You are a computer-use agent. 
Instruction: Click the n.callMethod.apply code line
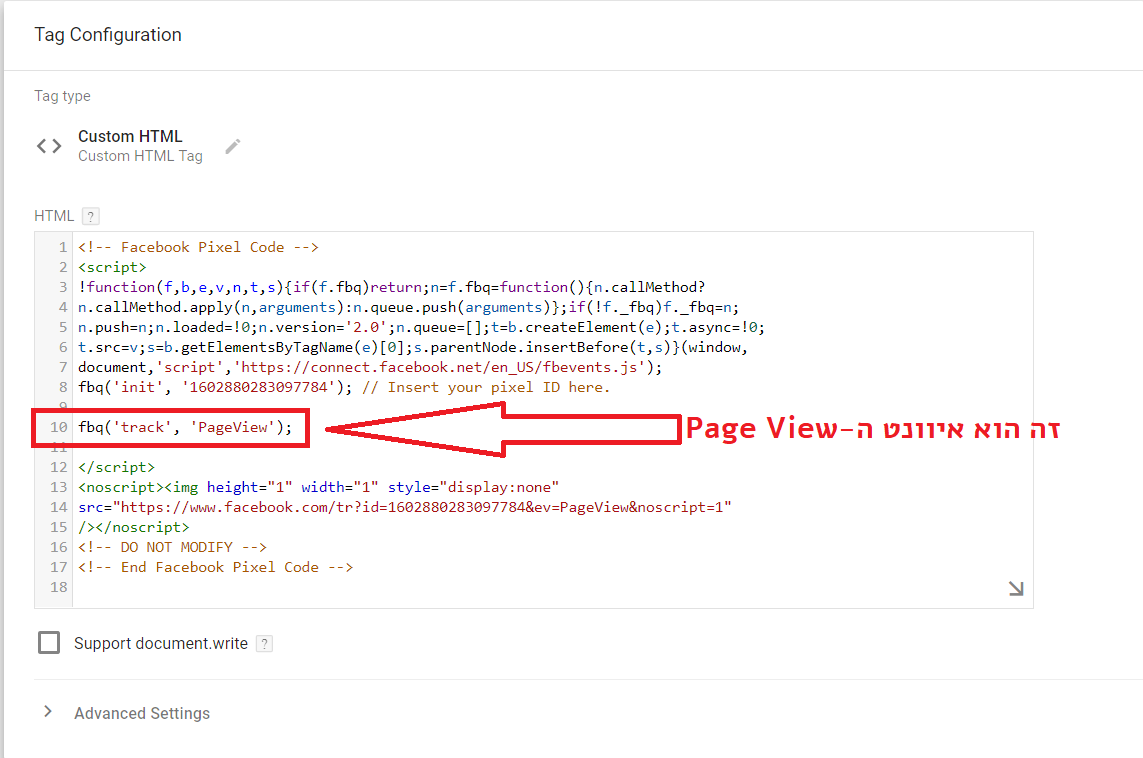[x=408, y=308]
